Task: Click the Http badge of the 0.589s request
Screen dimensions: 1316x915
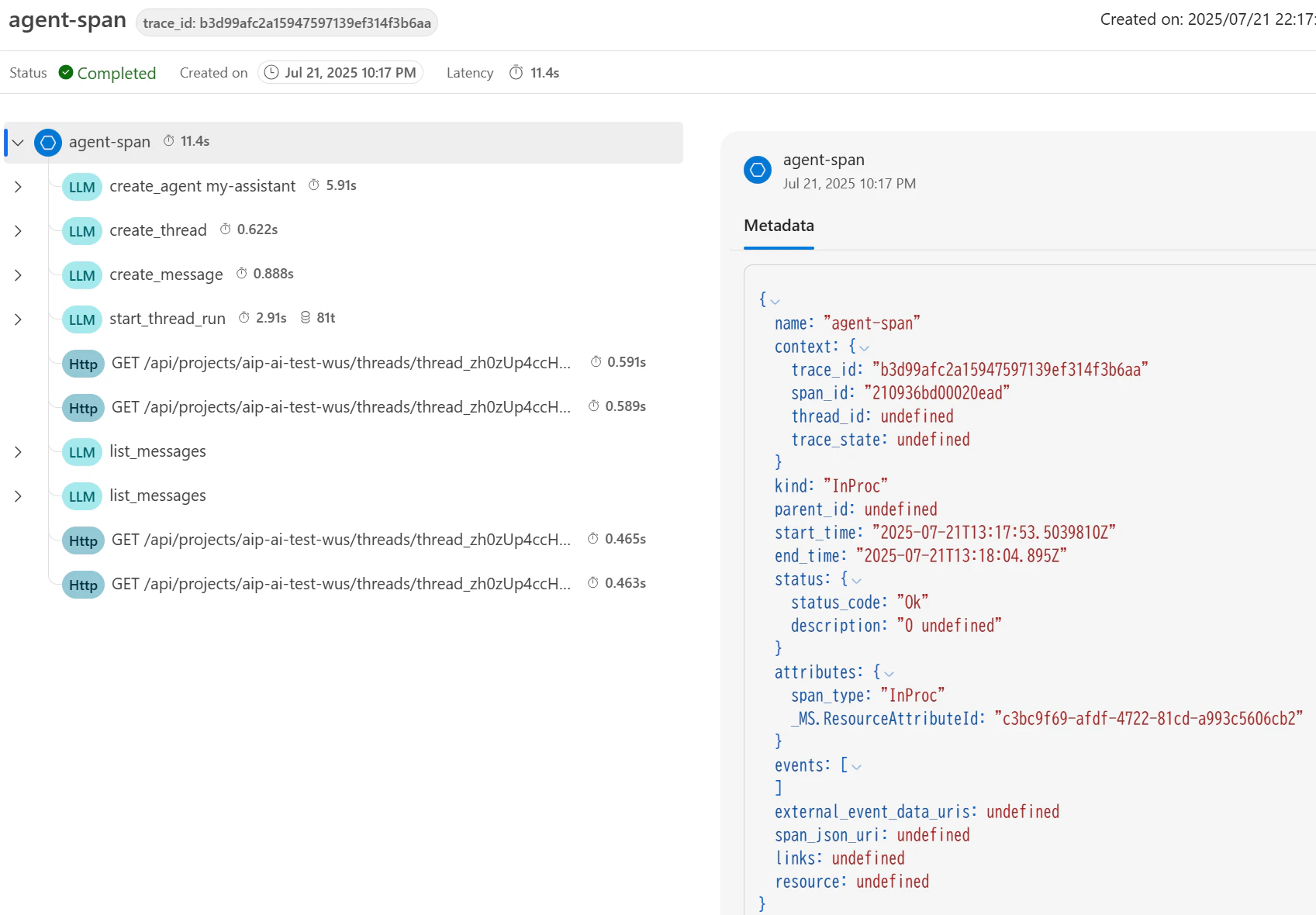Action: coord(83,408)
